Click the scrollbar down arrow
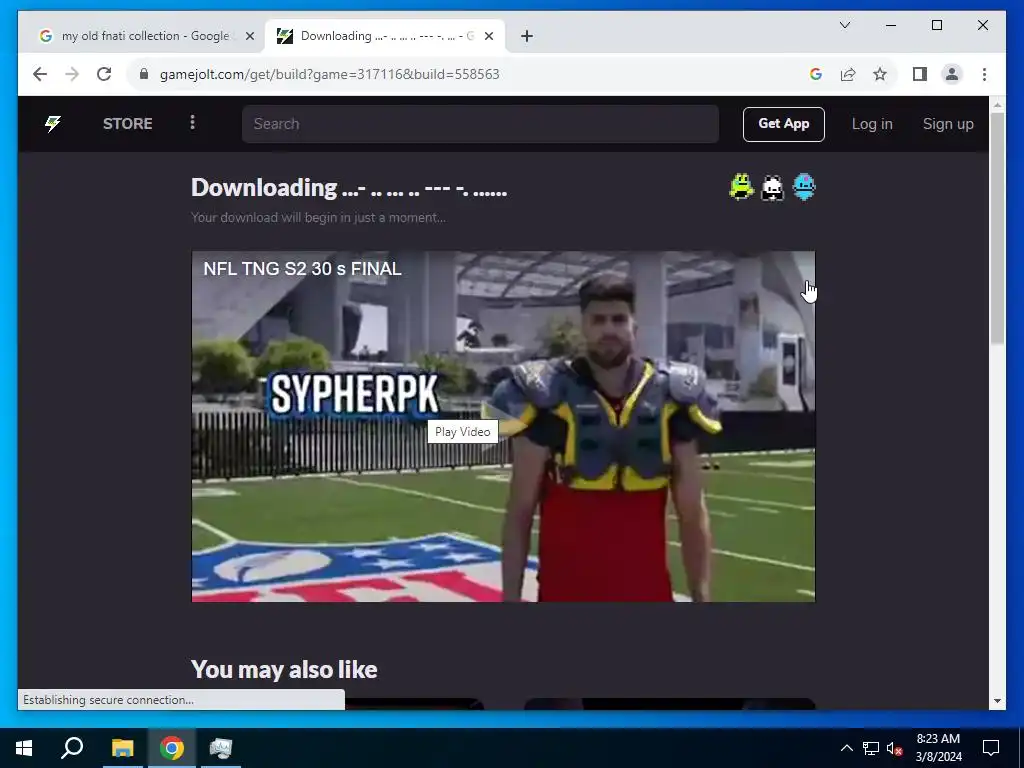Image resolution: width=1024 pixels, height=768 pixels. click(x=997, y=701)
